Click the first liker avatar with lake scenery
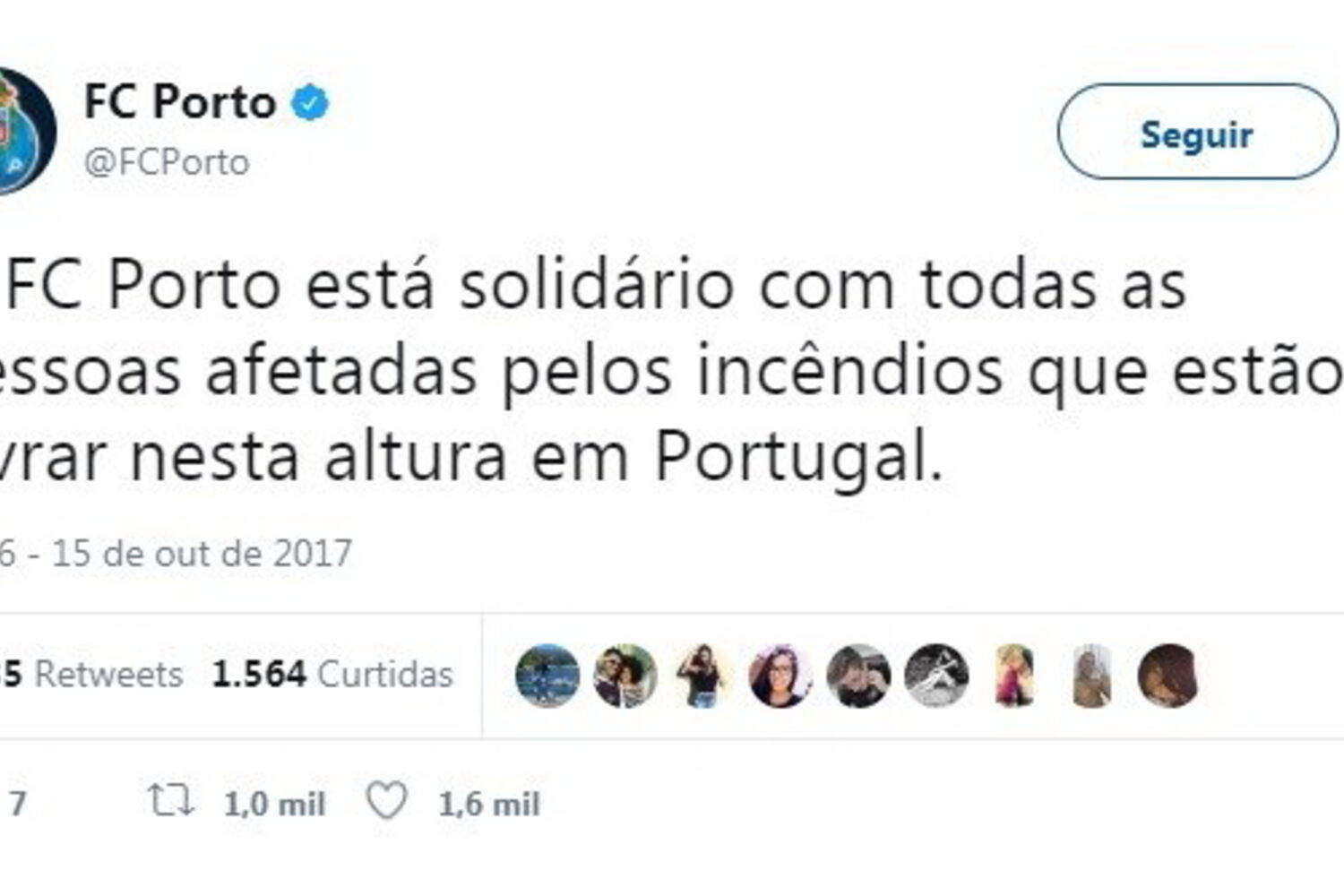The image size is (1344, 896). click(x=547, y=676)
